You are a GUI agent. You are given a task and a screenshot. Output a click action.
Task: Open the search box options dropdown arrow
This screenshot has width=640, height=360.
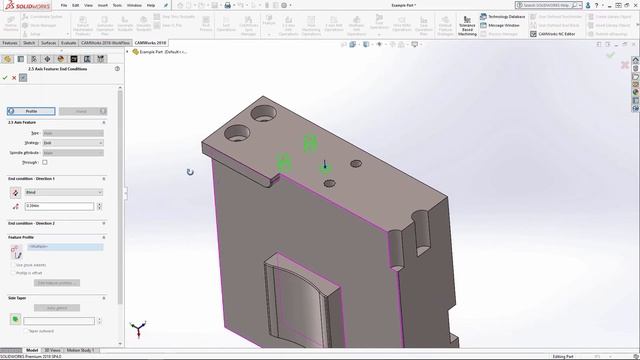coord(580,5)
